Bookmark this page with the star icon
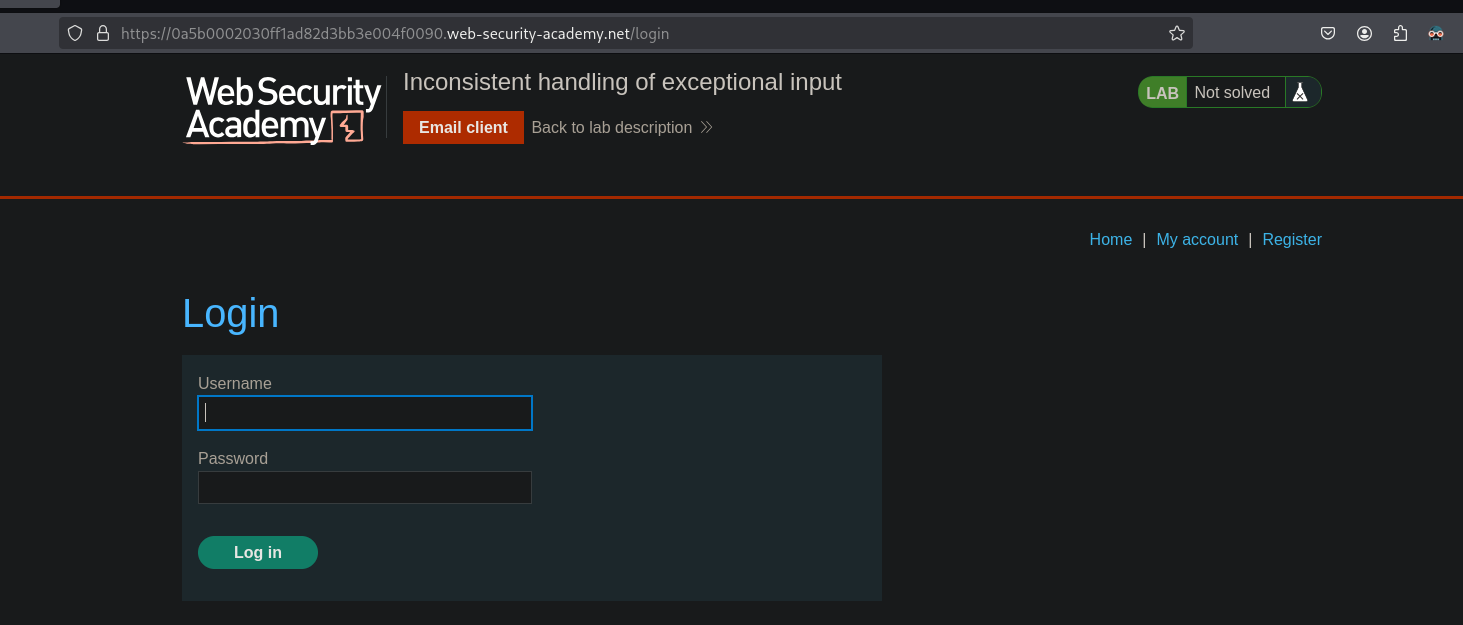The height and width of the screenshot is (625, 1463). (x=1177, y=33)
